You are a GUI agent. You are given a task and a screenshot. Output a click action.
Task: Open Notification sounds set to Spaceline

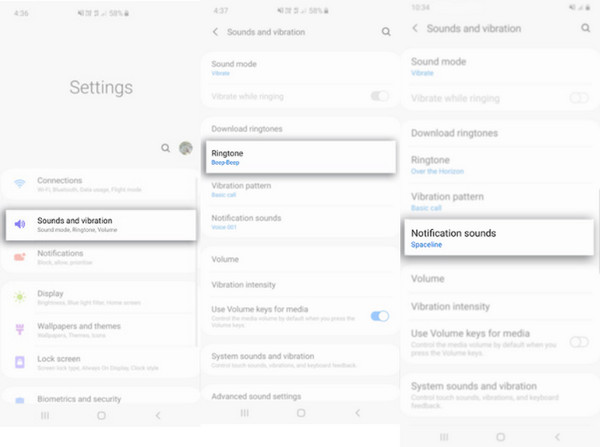click(x=499, y=238)
